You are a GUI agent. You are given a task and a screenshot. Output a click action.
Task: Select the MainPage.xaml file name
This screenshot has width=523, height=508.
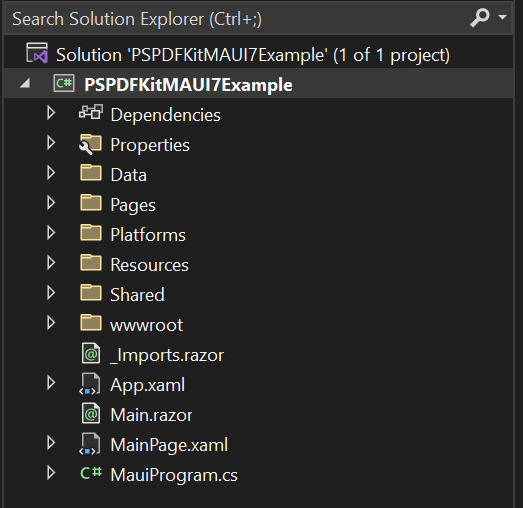coord(169,446)
